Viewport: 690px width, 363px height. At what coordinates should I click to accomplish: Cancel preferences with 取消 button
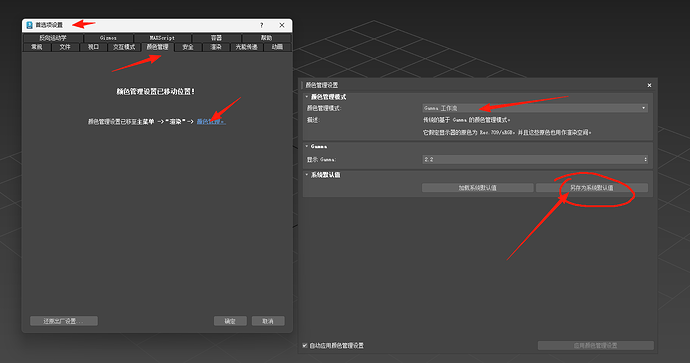pyautogui.click(x=268, y=321)
